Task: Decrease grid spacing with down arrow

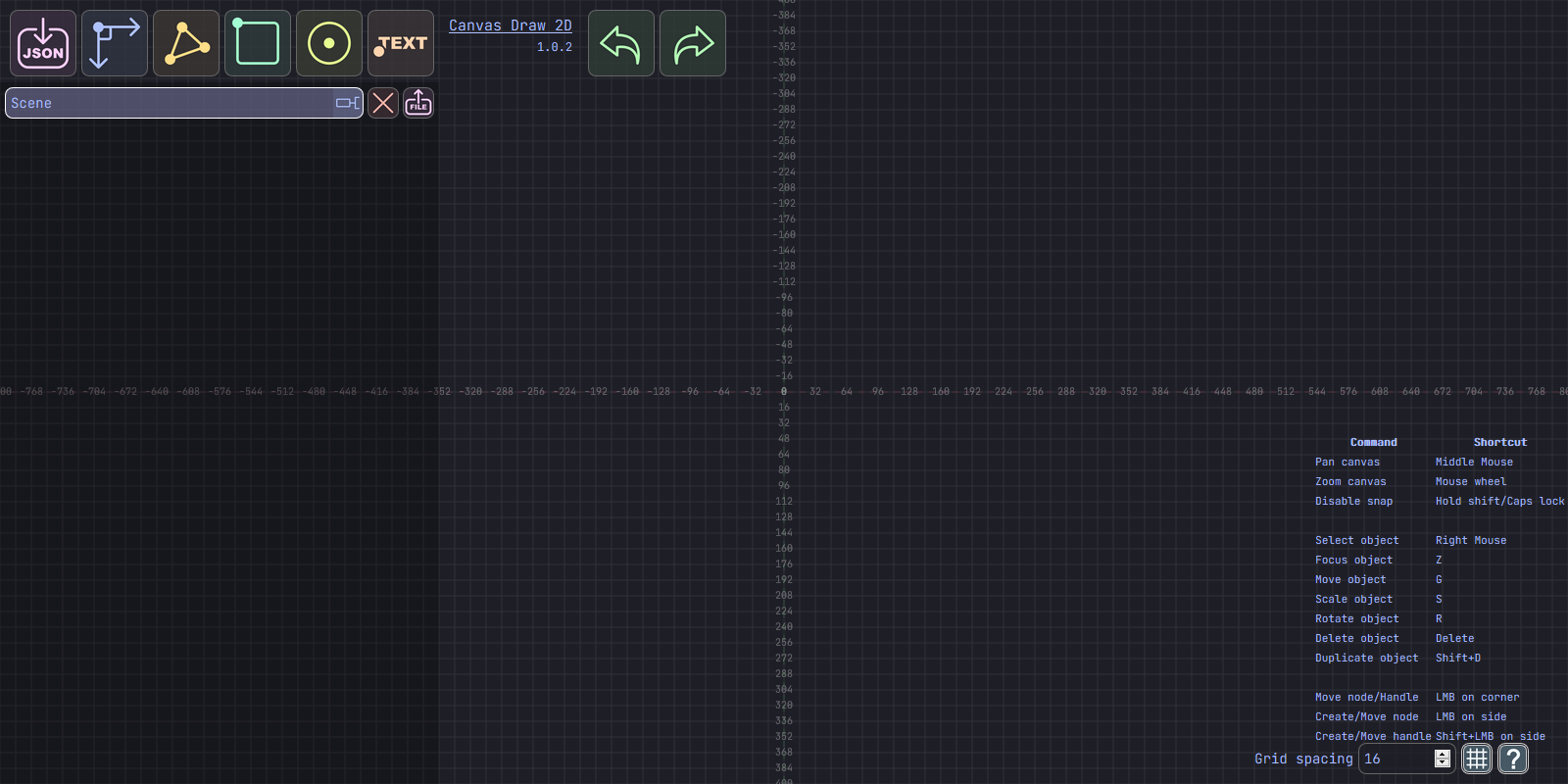Action: click(x=1443, y=763)
